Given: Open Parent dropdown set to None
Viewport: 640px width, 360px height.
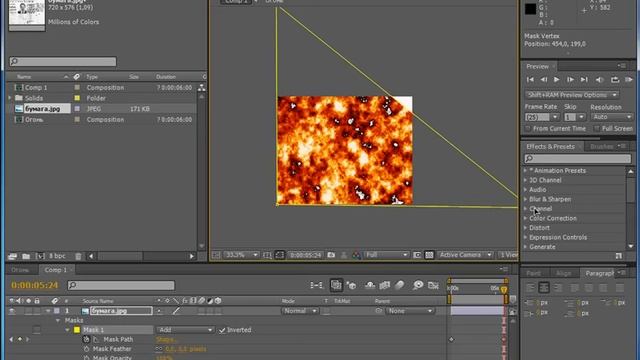Looking at the screenshot, I should coord(410,311).
